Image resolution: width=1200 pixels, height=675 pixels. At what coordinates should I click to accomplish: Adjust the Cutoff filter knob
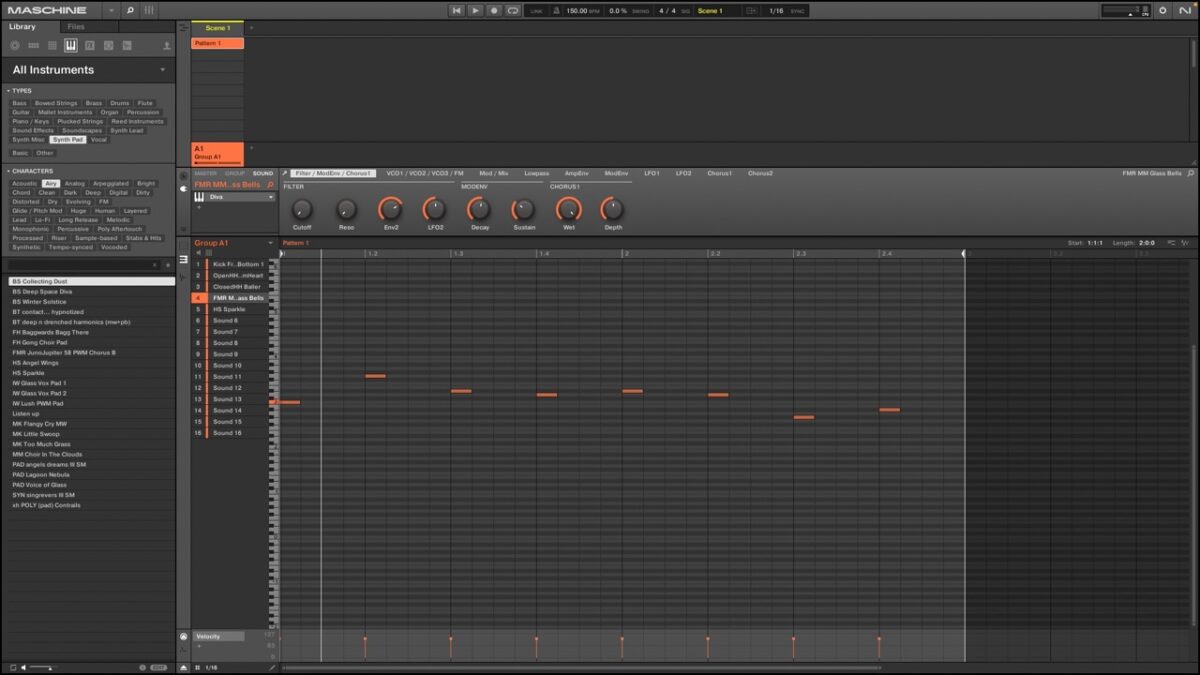[x=302, y=210]
